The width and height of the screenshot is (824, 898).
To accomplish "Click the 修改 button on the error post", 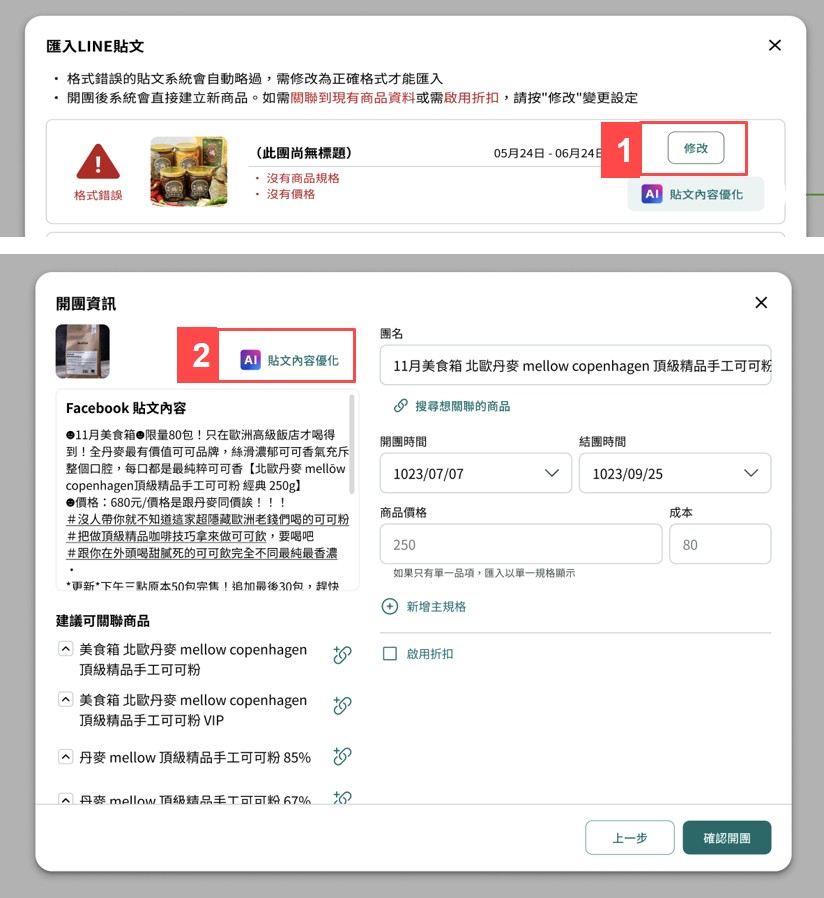I will pos(696,148).
